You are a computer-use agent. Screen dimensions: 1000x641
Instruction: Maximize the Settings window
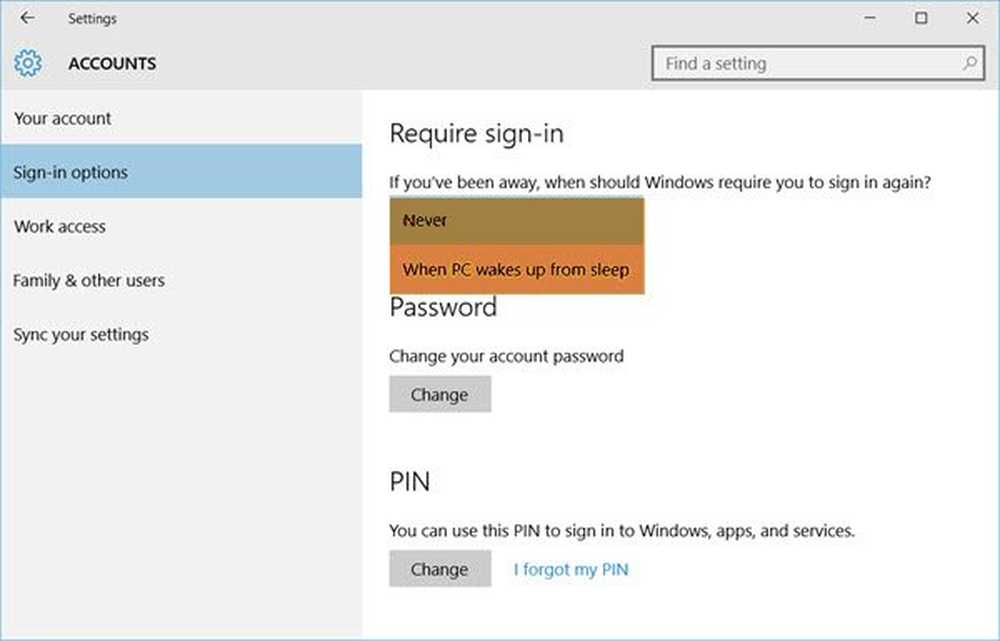(921, 18)
